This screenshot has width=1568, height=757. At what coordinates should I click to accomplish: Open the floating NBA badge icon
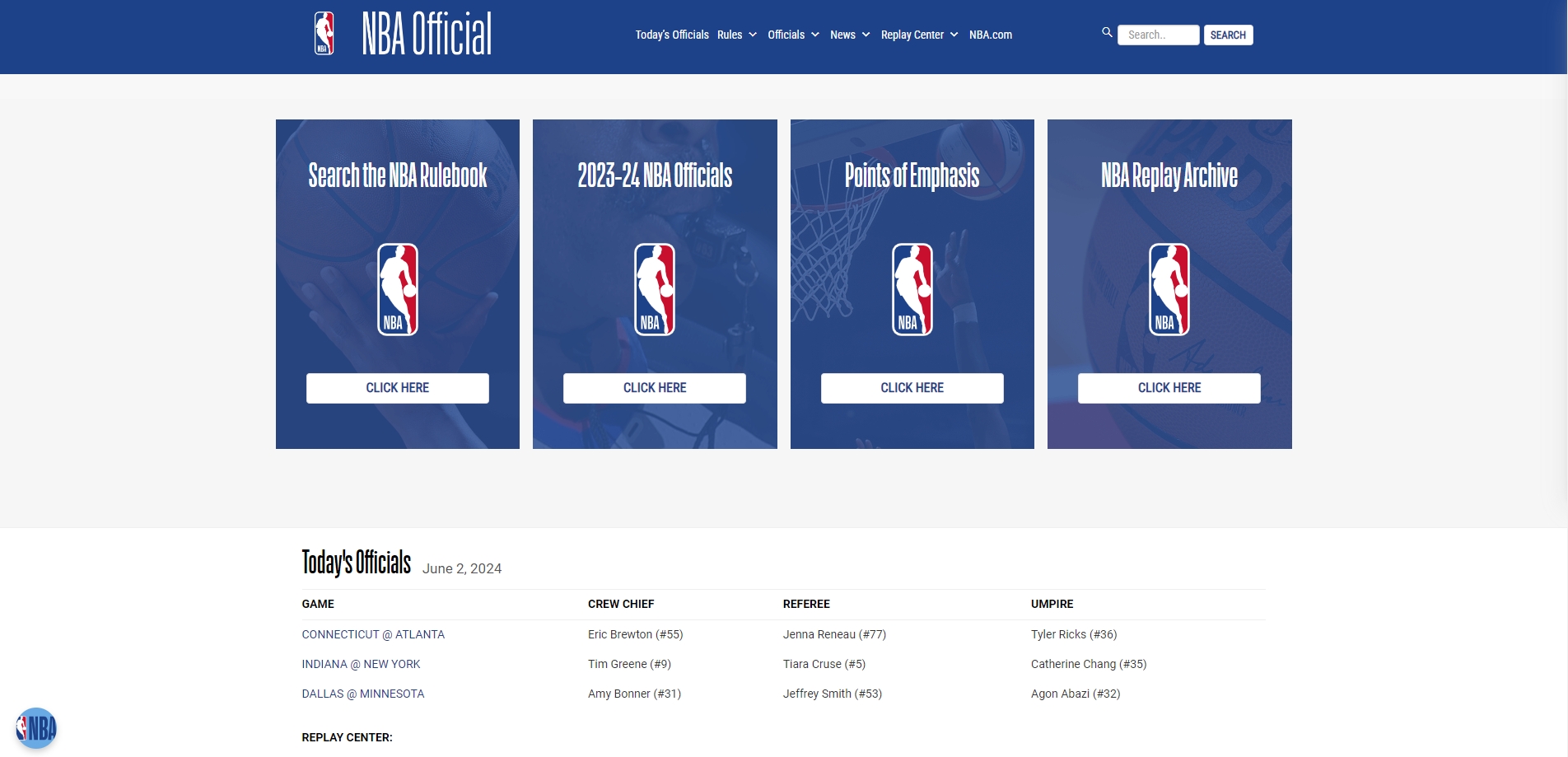click(36, 728)
